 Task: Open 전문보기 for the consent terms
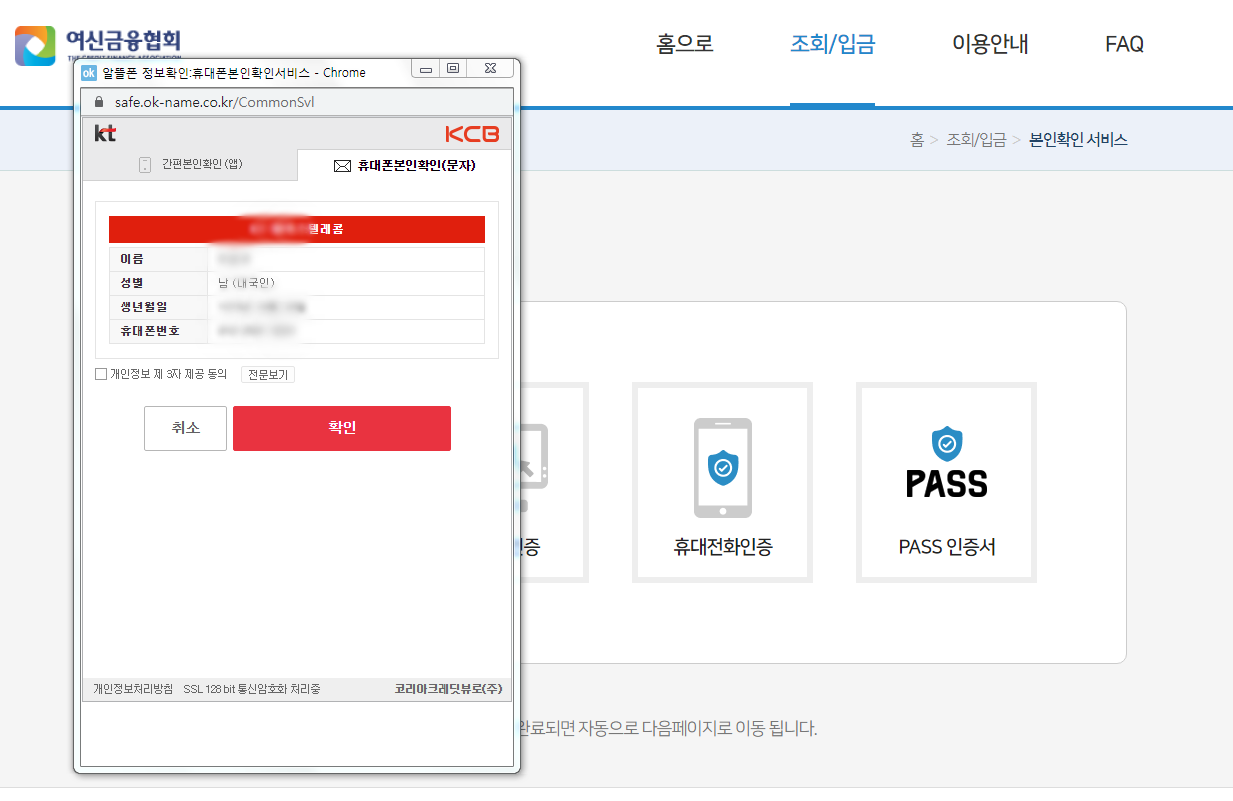point(268,375)
